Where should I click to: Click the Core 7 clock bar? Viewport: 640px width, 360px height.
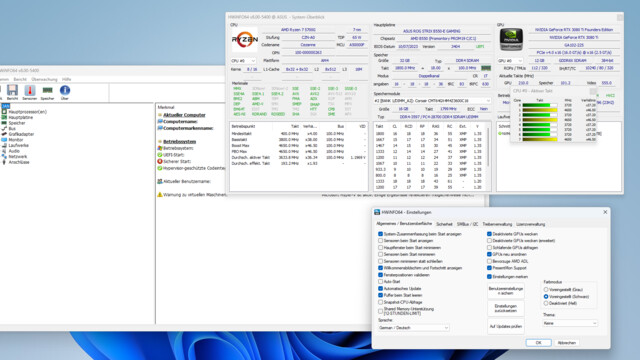pos(540,139)
